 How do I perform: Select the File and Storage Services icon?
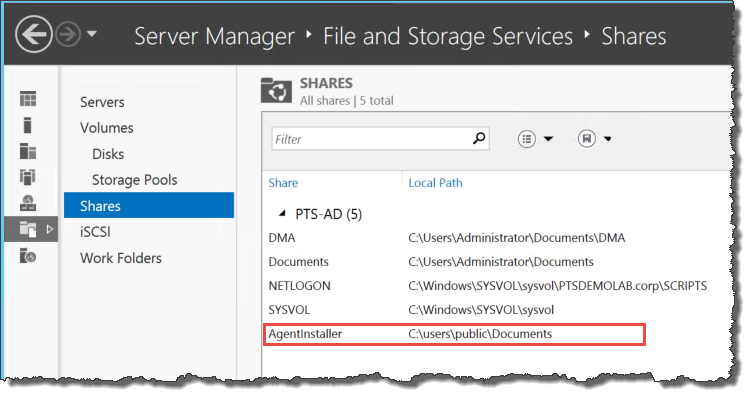[28, 229]
